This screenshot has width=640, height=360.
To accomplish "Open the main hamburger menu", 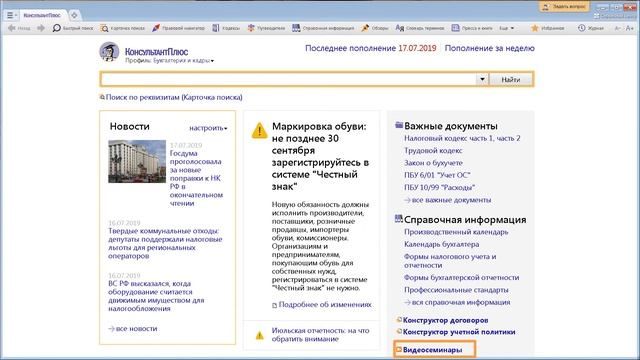I will (x=11, y=16).
